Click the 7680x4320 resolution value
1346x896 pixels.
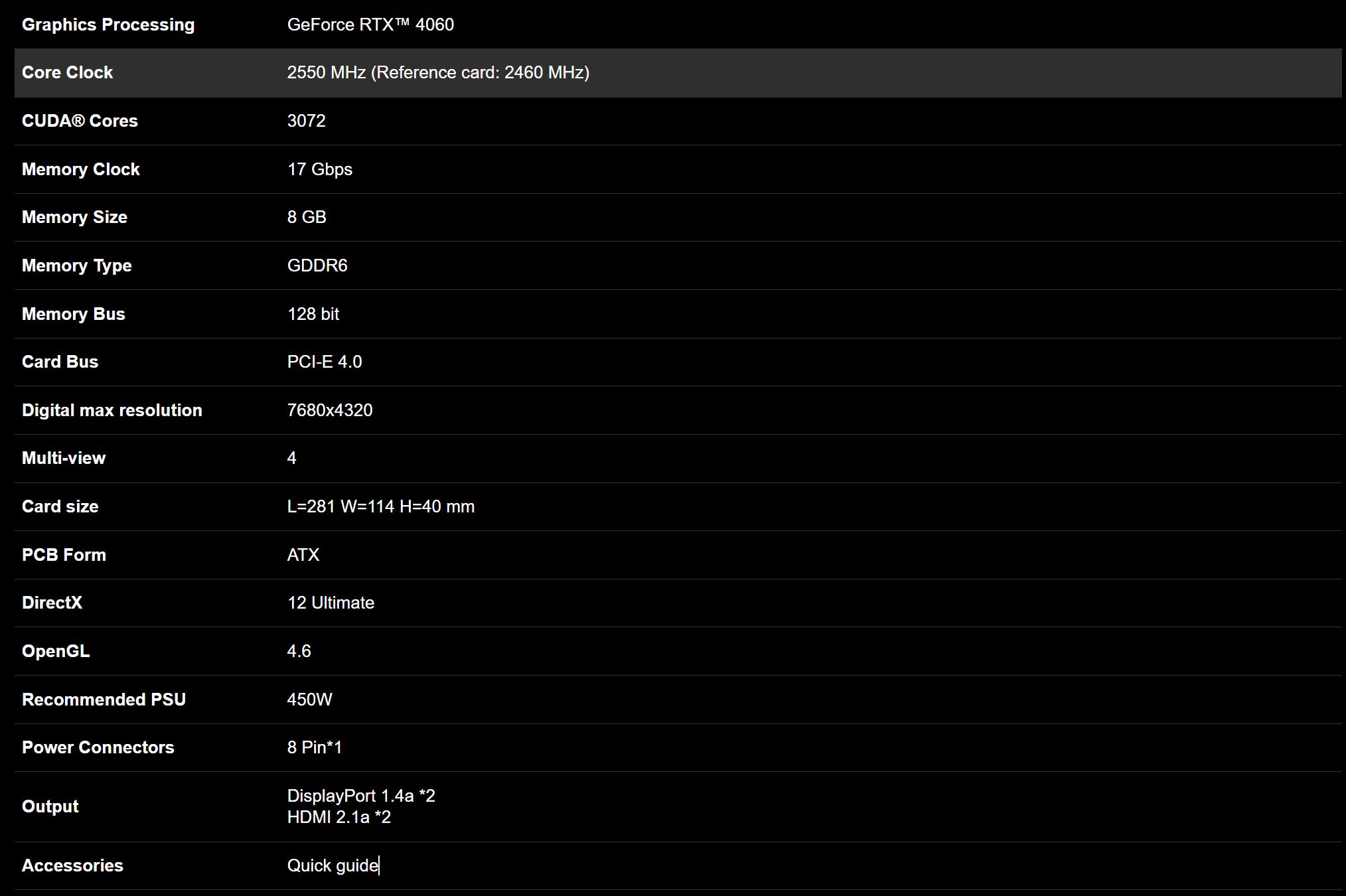329,410
